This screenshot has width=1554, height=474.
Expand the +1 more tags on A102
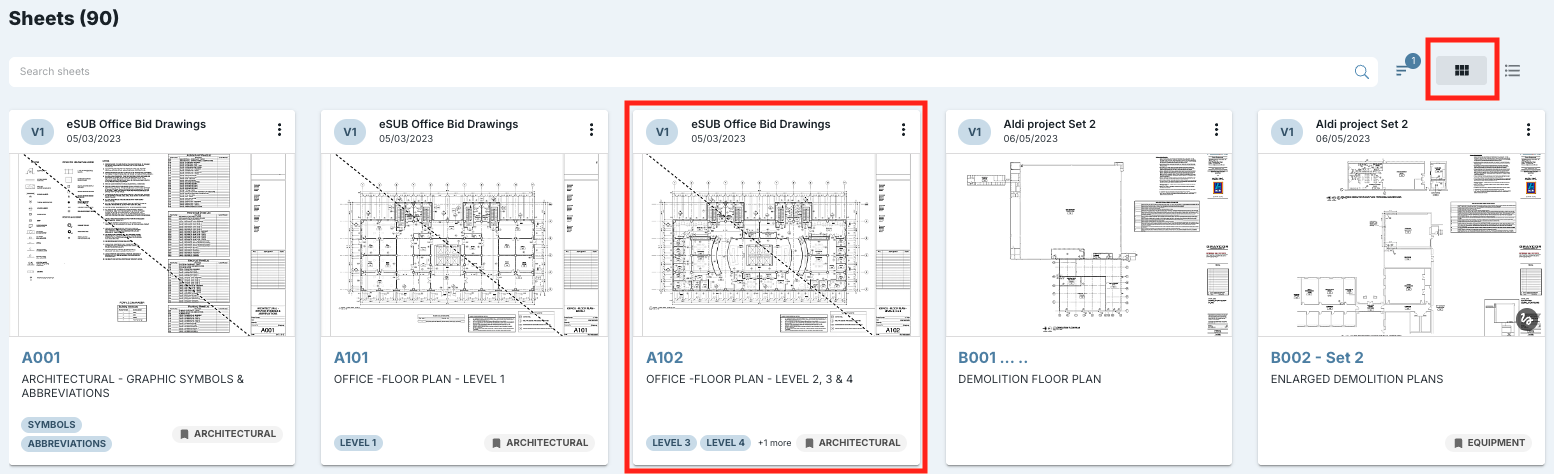(x=774, y=443)
